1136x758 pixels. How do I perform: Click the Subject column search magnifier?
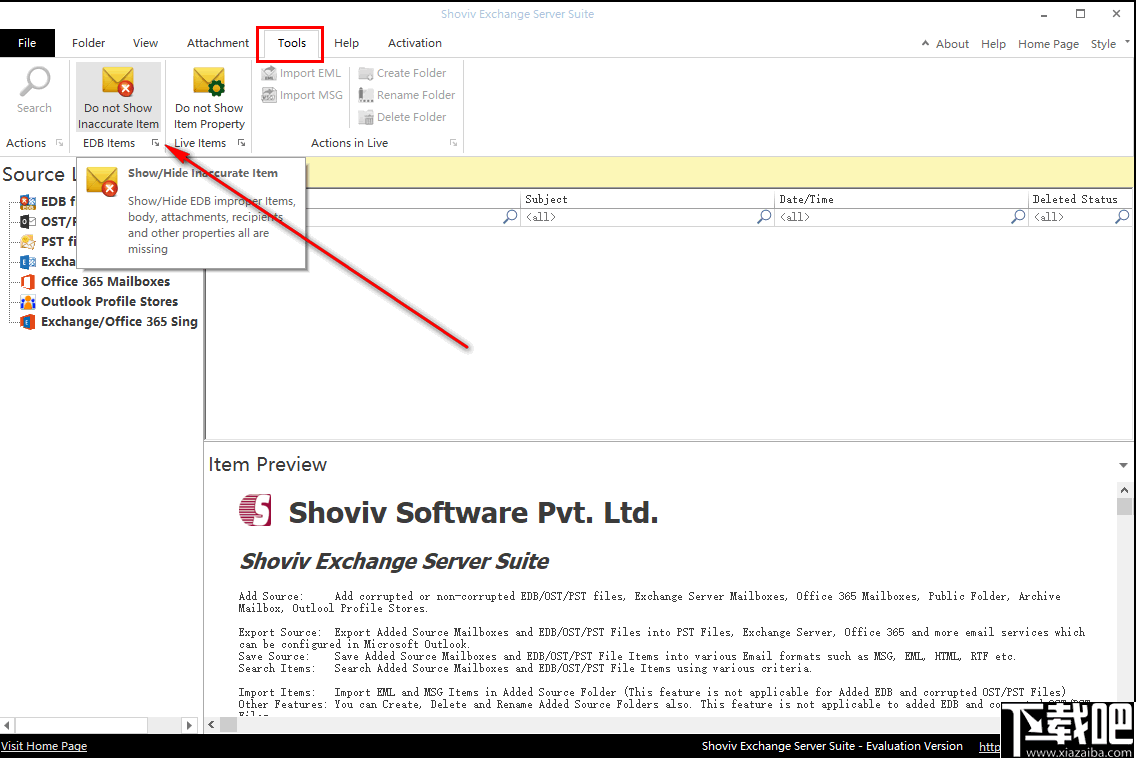pos(763,216)
